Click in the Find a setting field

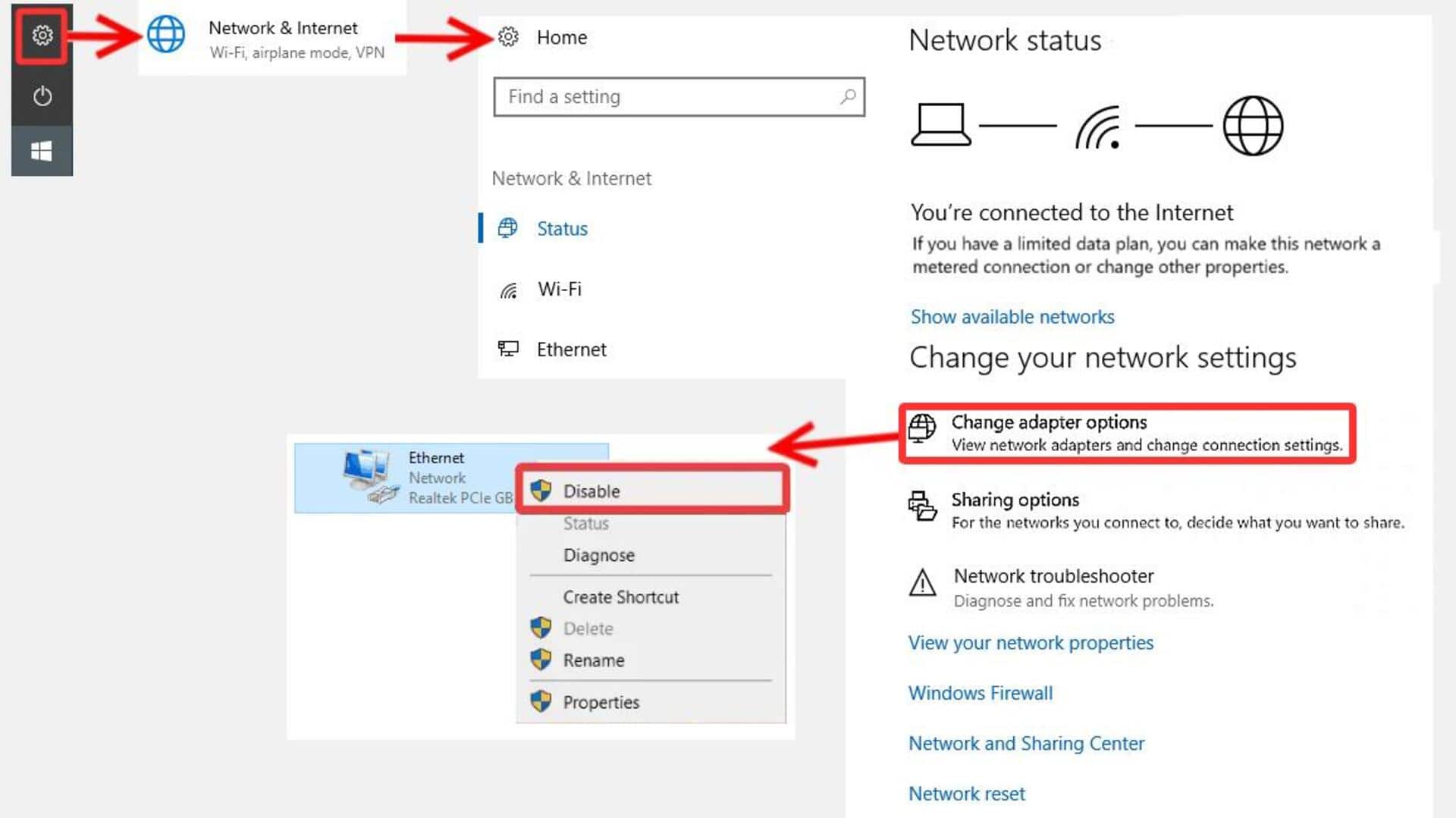tap(679, 96)
